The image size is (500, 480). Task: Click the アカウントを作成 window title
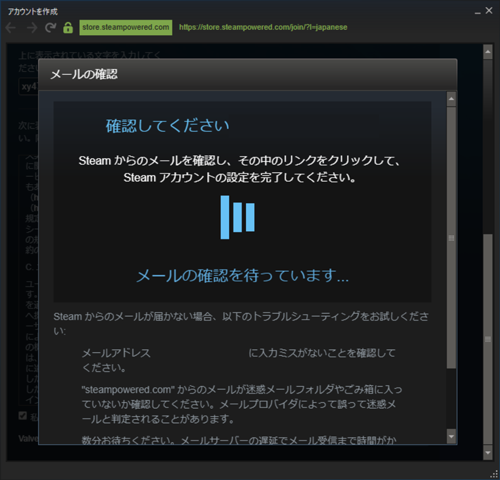coord(33,12)
